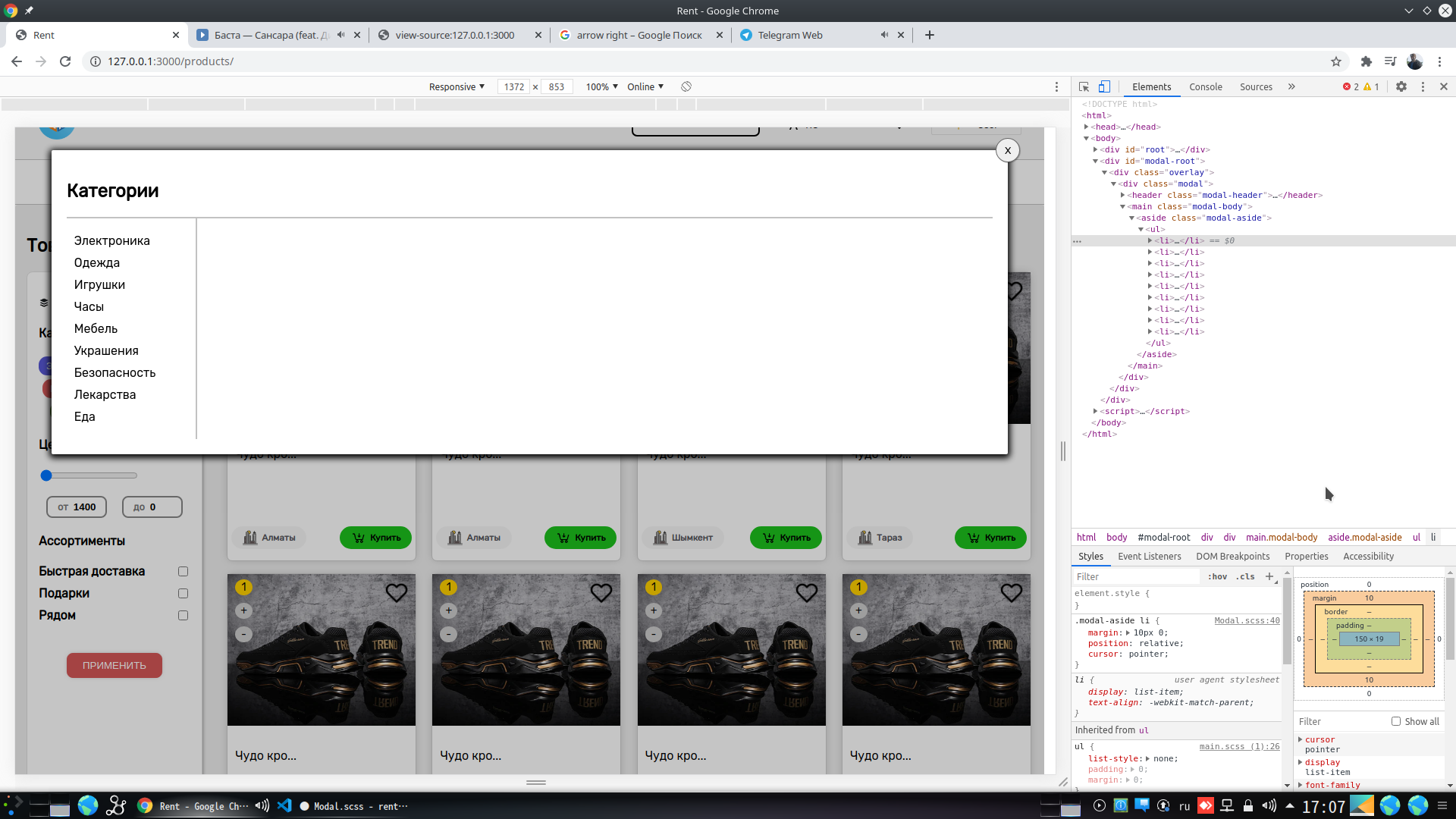Expand header modal-header node
1456x819 pixels.
pyautogui.click(x=1123, y=195)
